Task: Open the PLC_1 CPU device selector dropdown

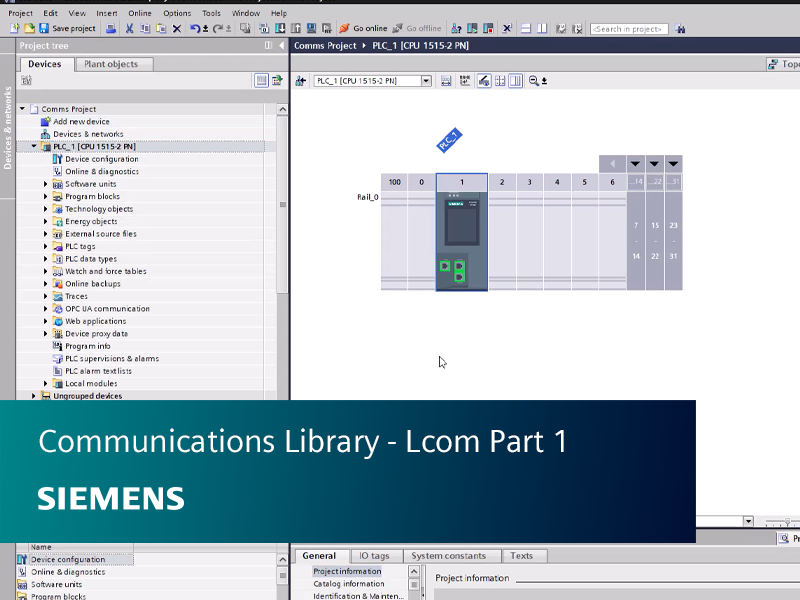Action: [427, 81]
